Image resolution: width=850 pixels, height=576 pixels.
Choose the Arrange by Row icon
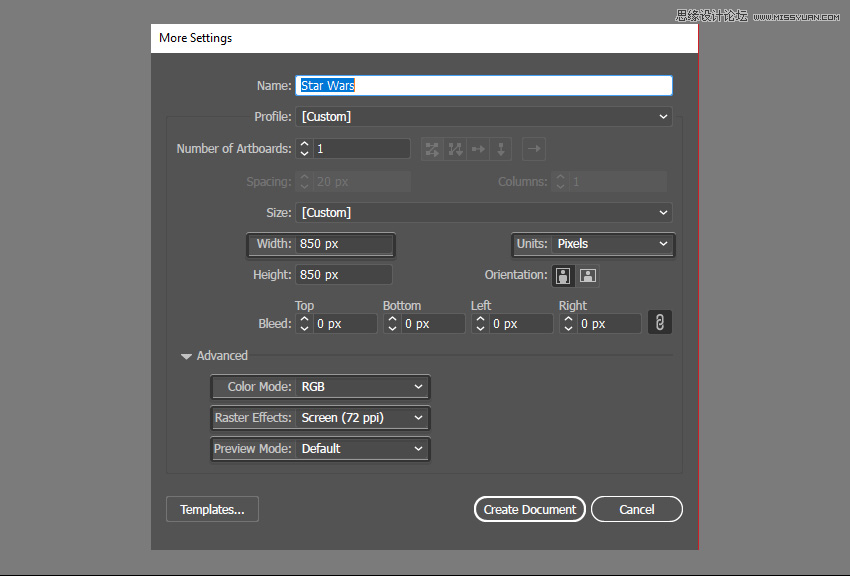pos(478,149)
